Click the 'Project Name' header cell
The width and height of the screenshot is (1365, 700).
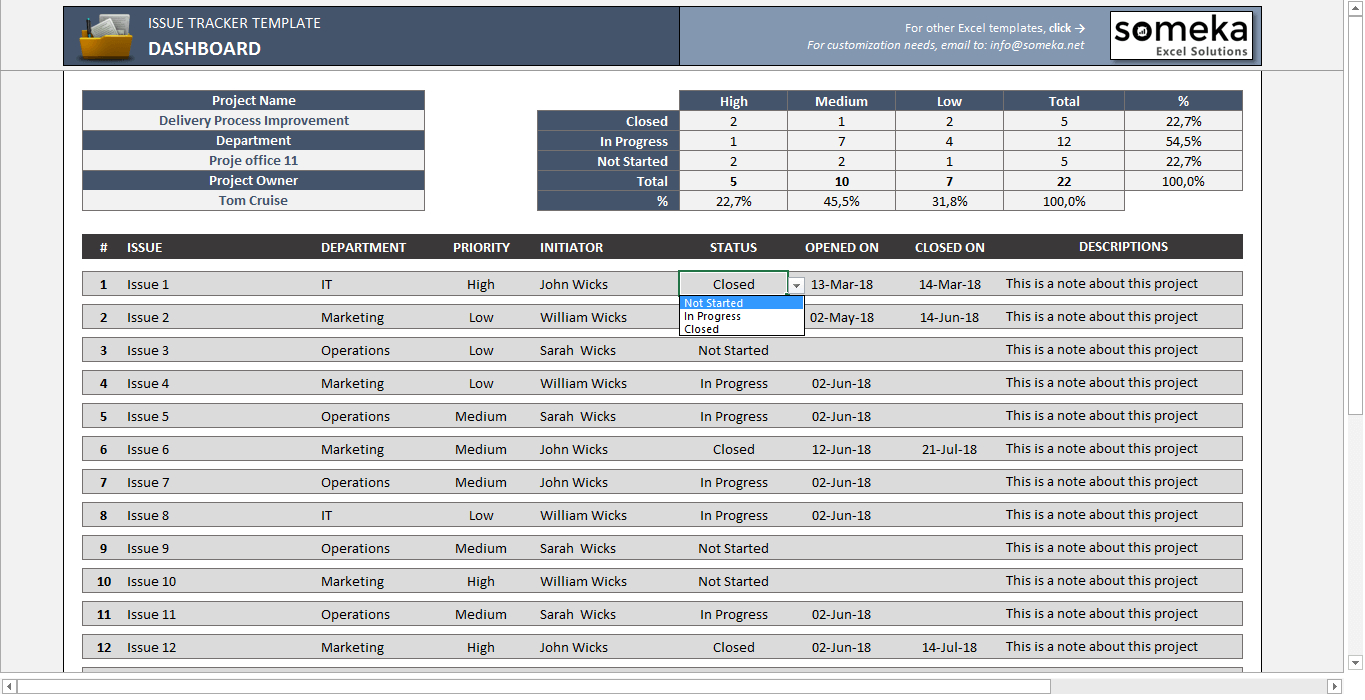click(x=253, y=100)
